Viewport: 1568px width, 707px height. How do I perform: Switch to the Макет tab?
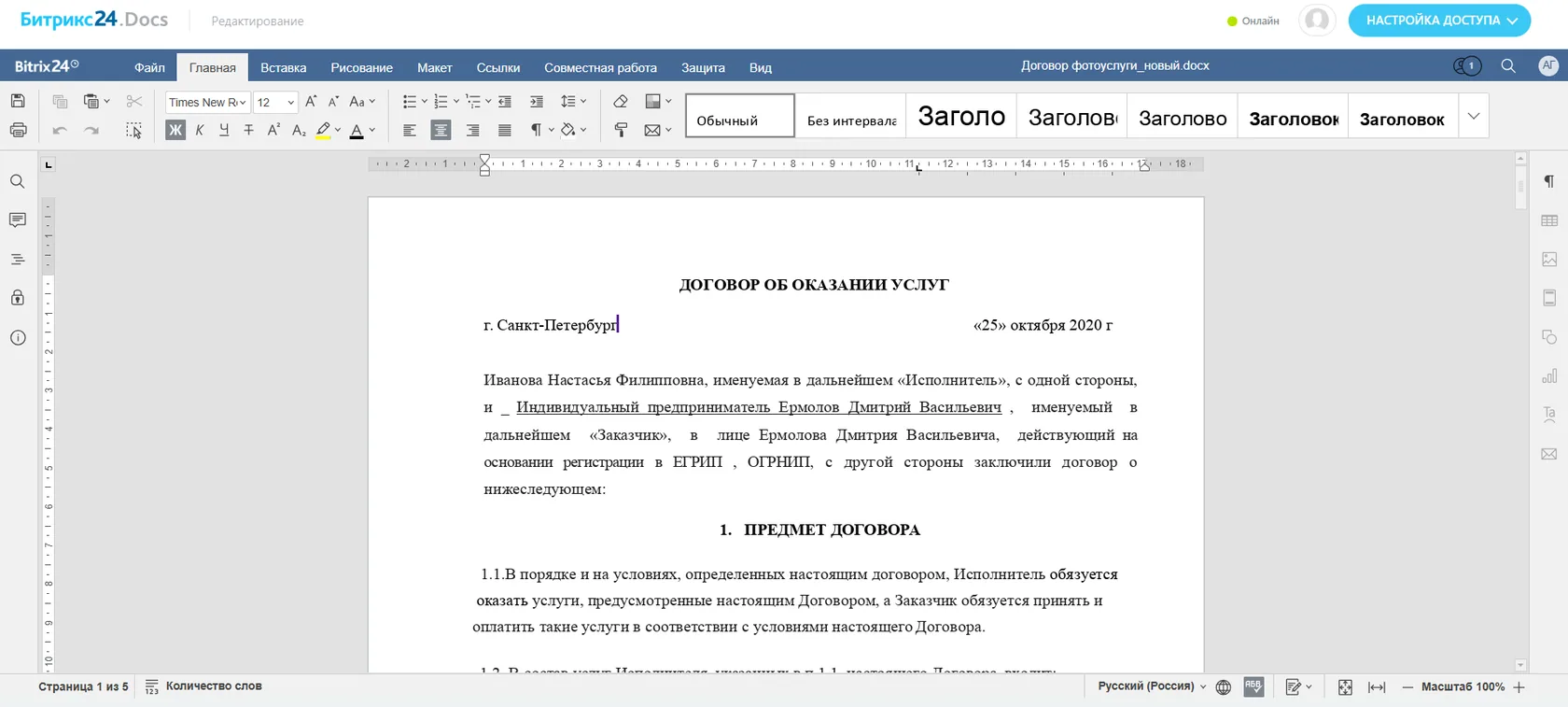pyautogui.click(x=435, y=67)
